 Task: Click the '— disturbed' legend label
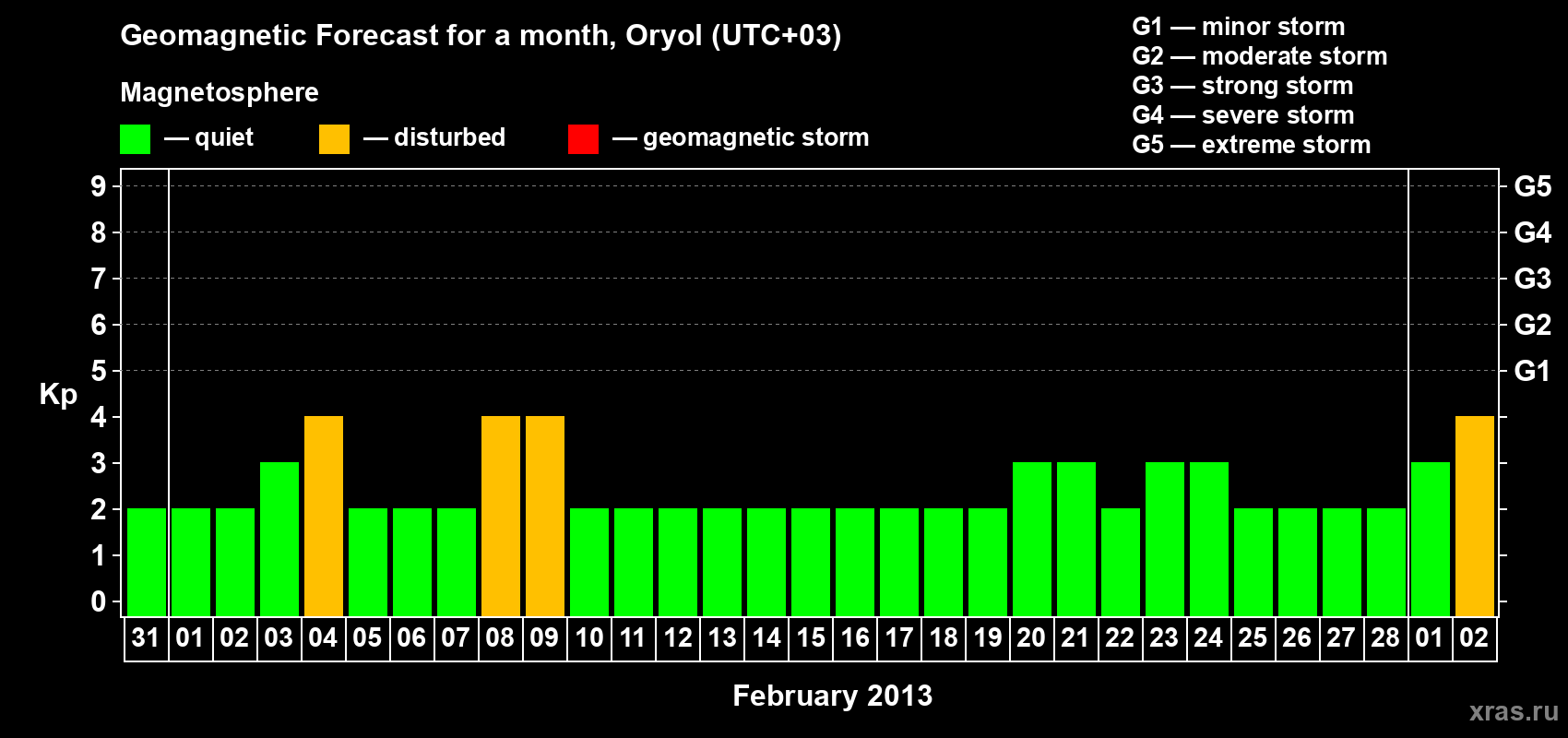[434, 137]
